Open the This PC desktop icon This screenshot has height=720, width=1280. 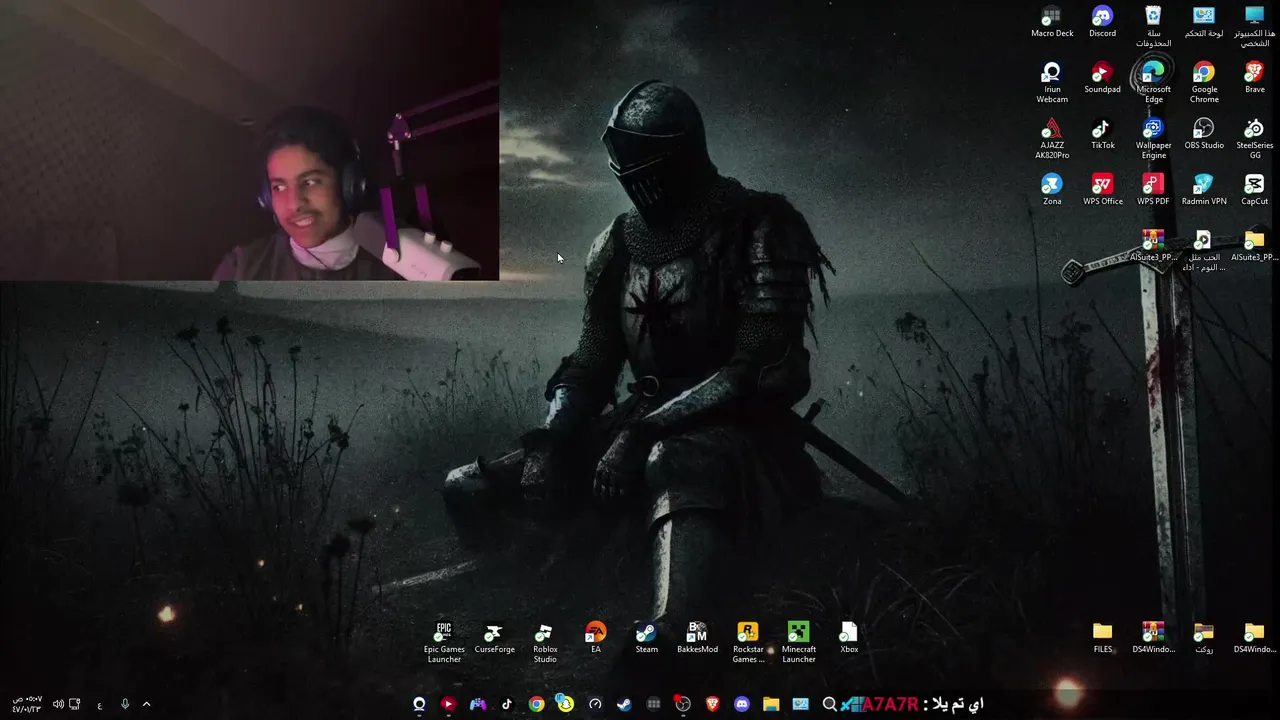[x=1254, y=27]
